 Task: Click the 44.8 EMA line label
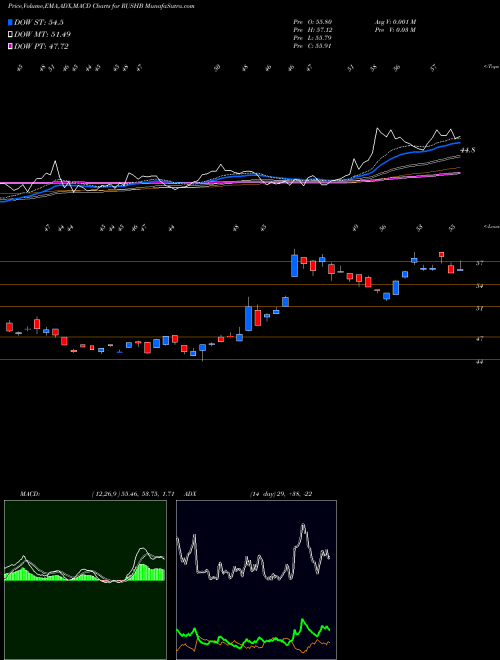[468, 150]
